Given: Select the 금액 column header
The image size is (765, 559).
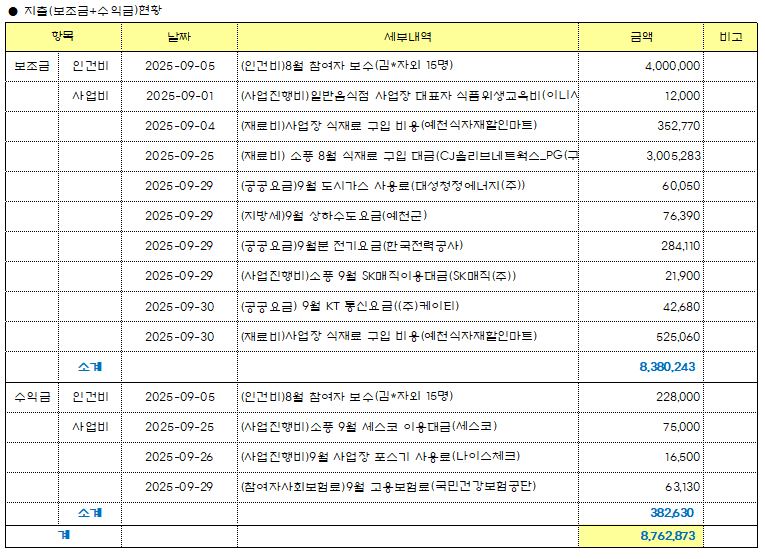Looking at the screenshot, I should coord(641,36).
